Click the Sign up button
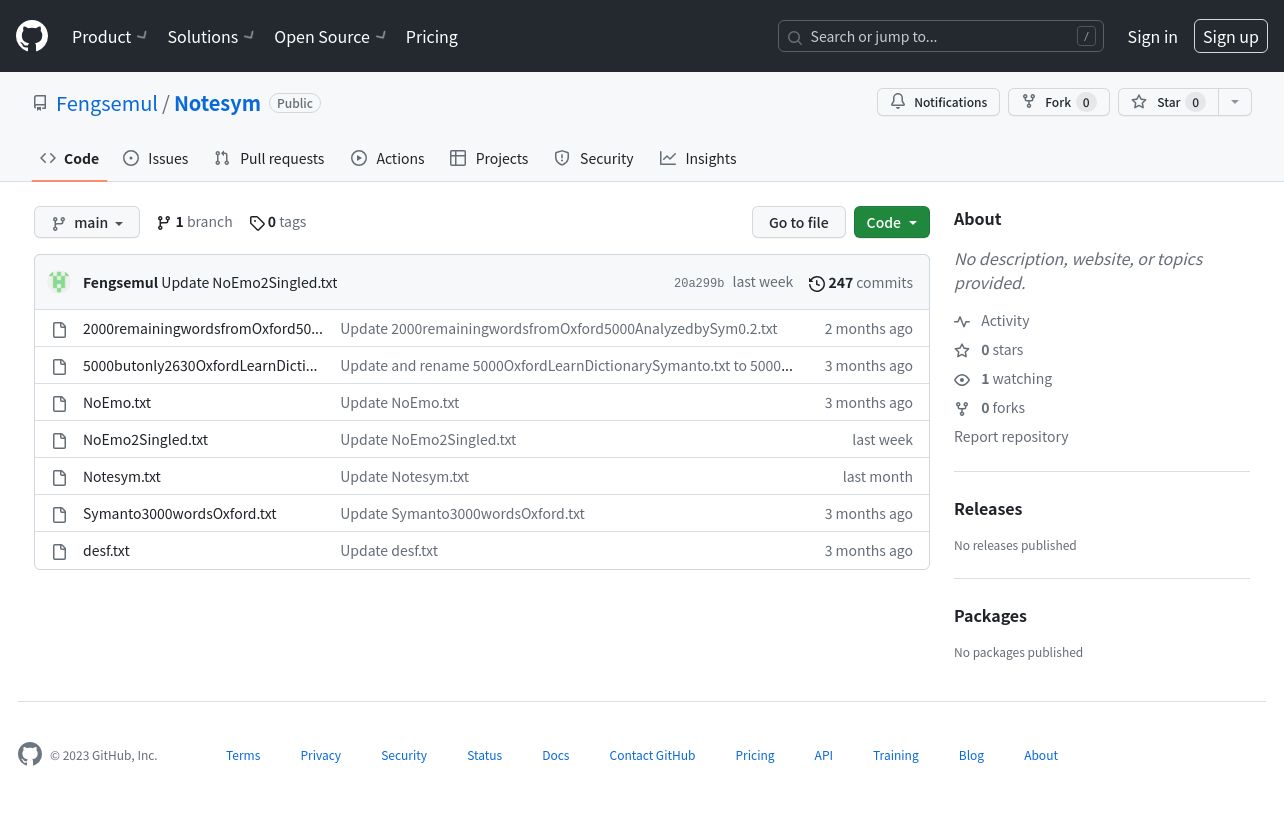The width and height of the screenshot is (1284, 816). point(1231,36)
